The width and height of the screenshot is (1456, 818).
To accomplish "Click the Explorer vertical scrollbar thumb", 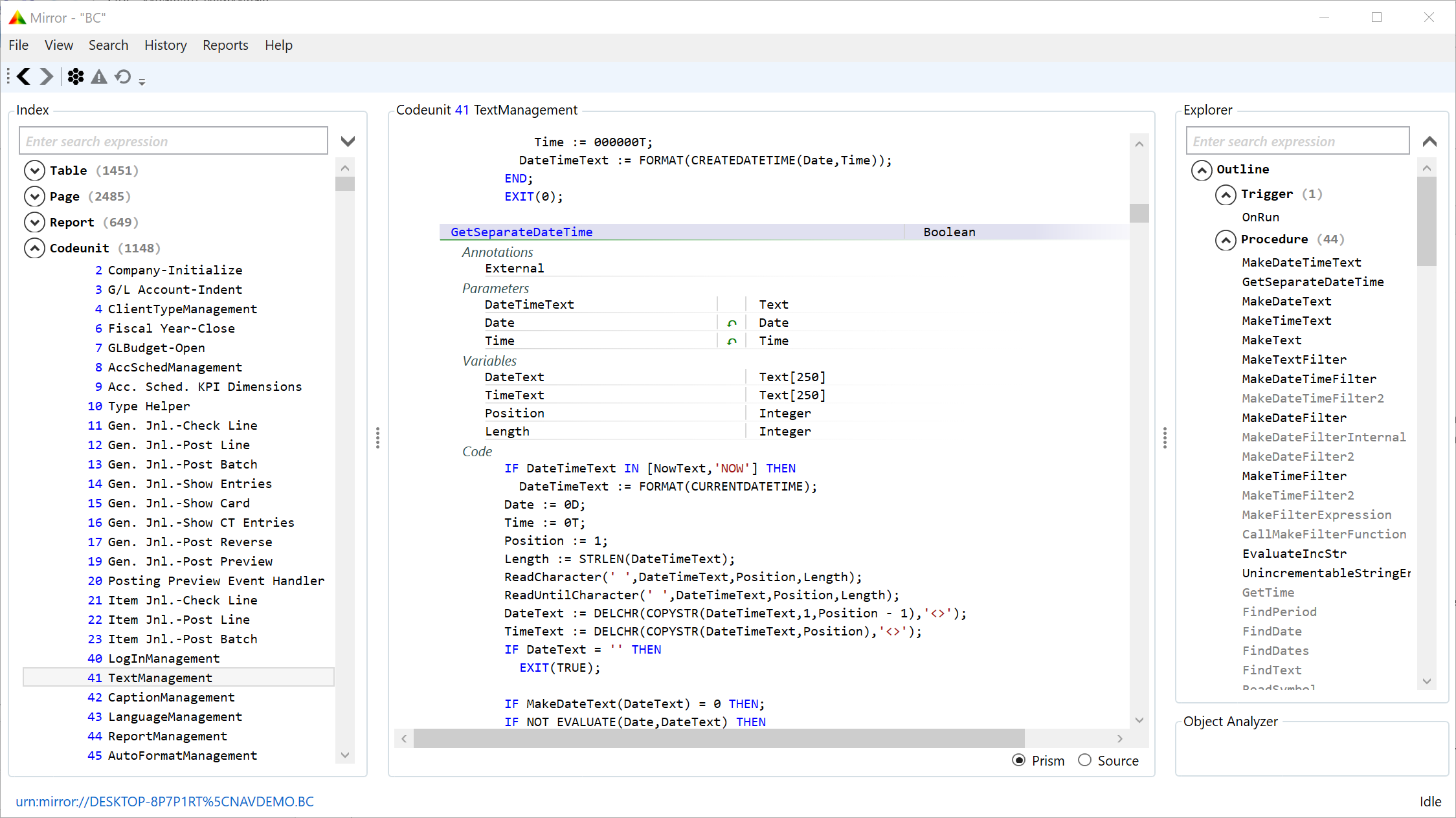I will [1426, 221].
